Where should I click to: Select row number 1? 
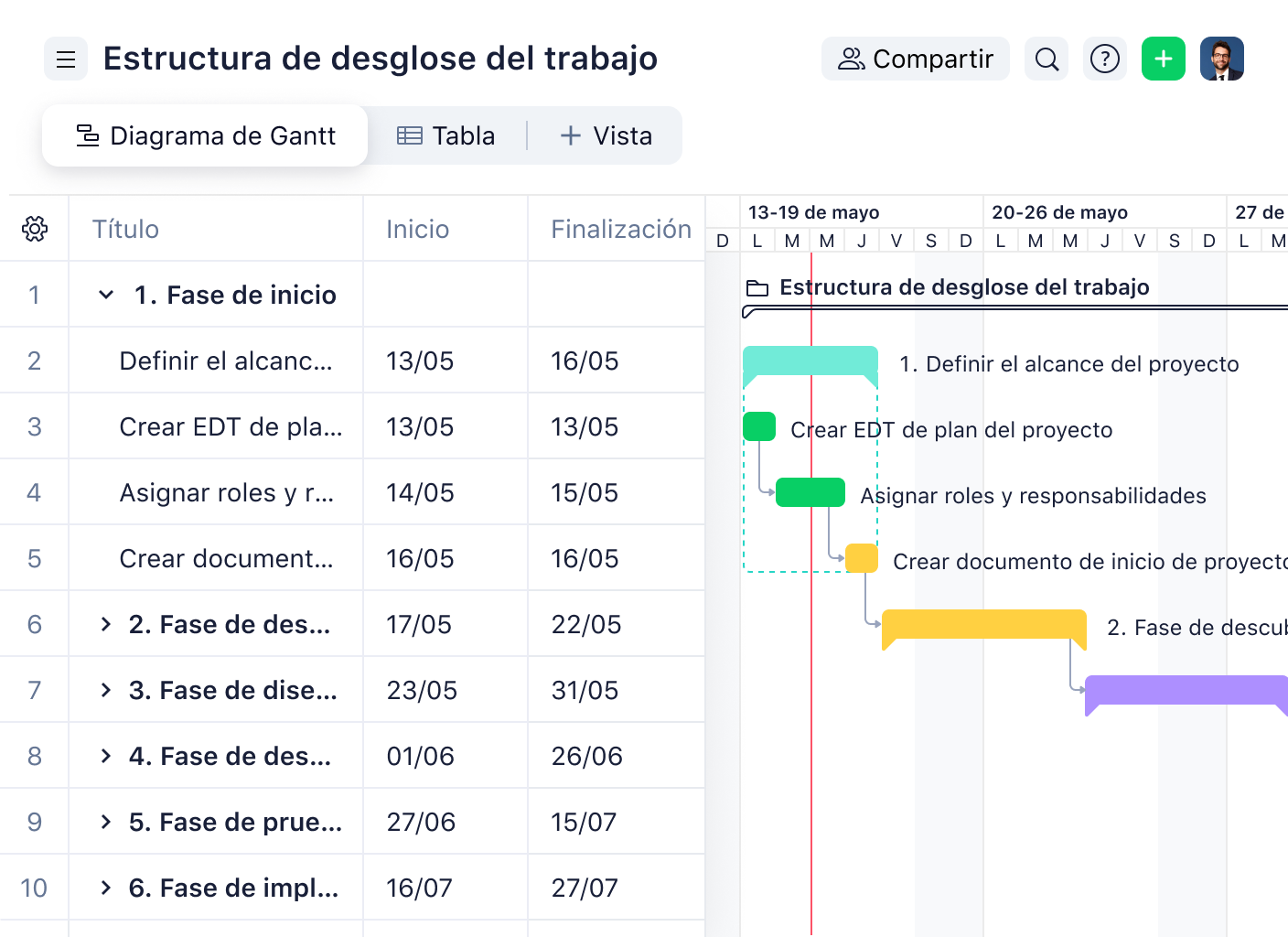[x=34, y=295]
